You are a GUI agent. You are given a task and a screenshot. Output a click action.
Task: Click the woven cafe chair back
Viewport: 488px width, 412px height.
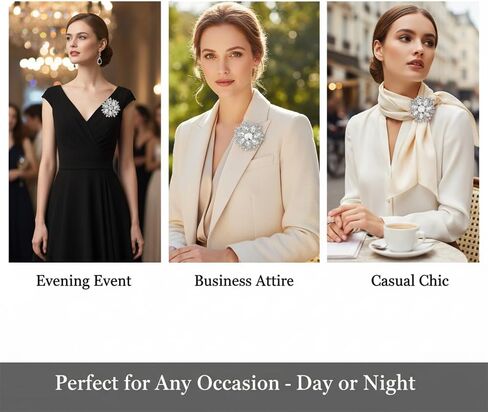click(470, 222)
